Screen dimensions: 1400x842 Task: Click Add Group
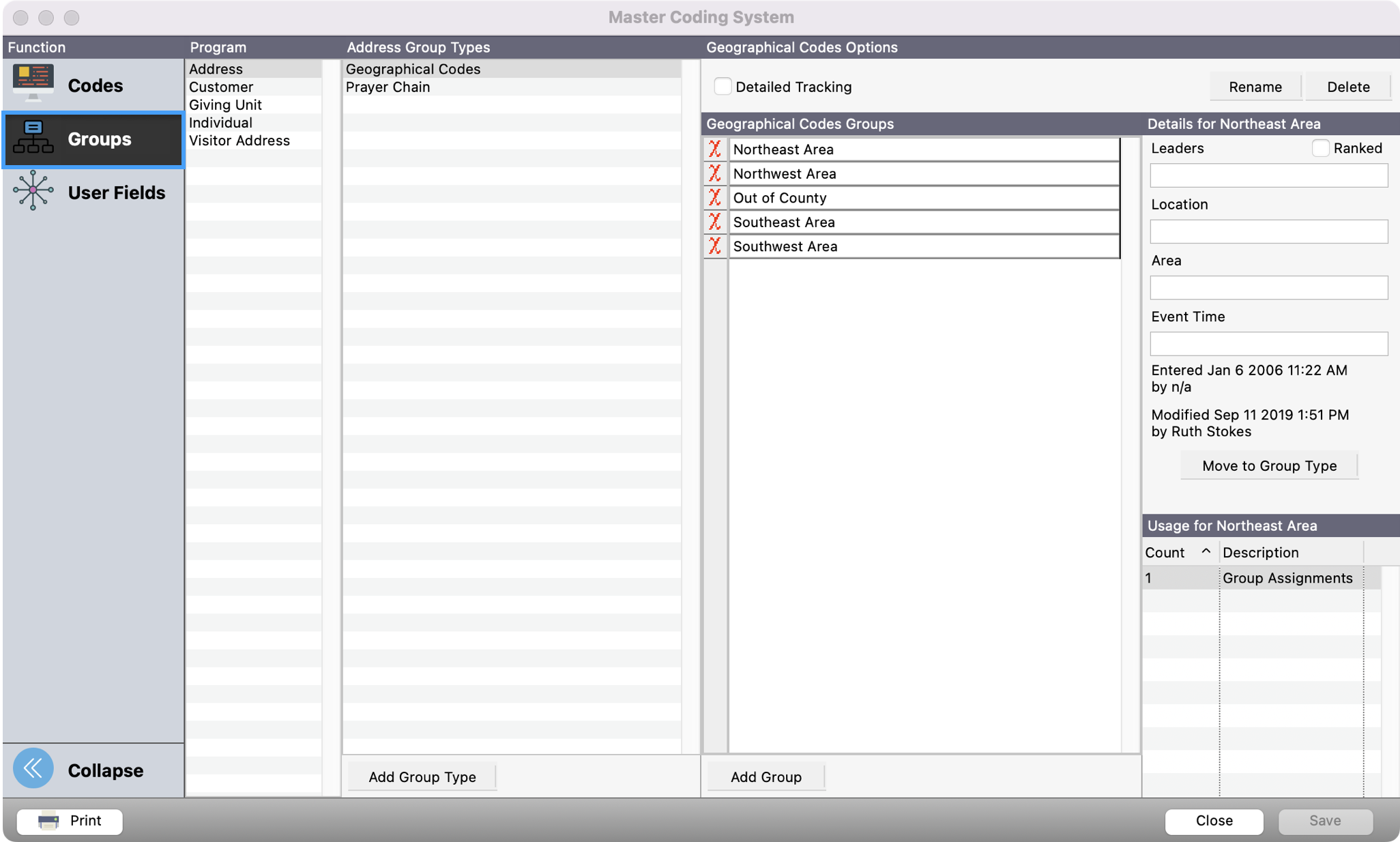point(765,776)
